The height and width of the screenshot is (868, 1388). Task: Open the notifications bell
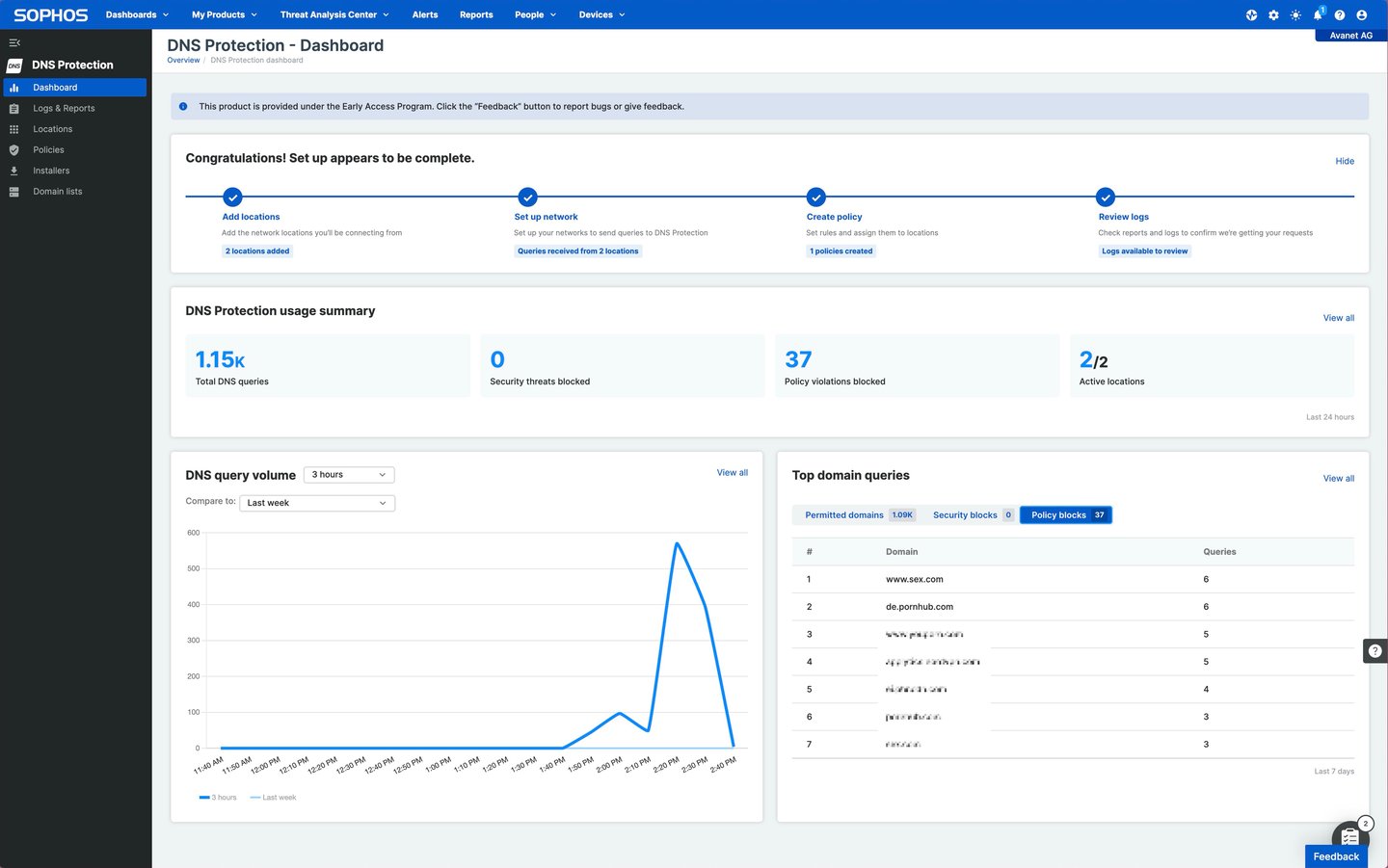pos(1318,14)
